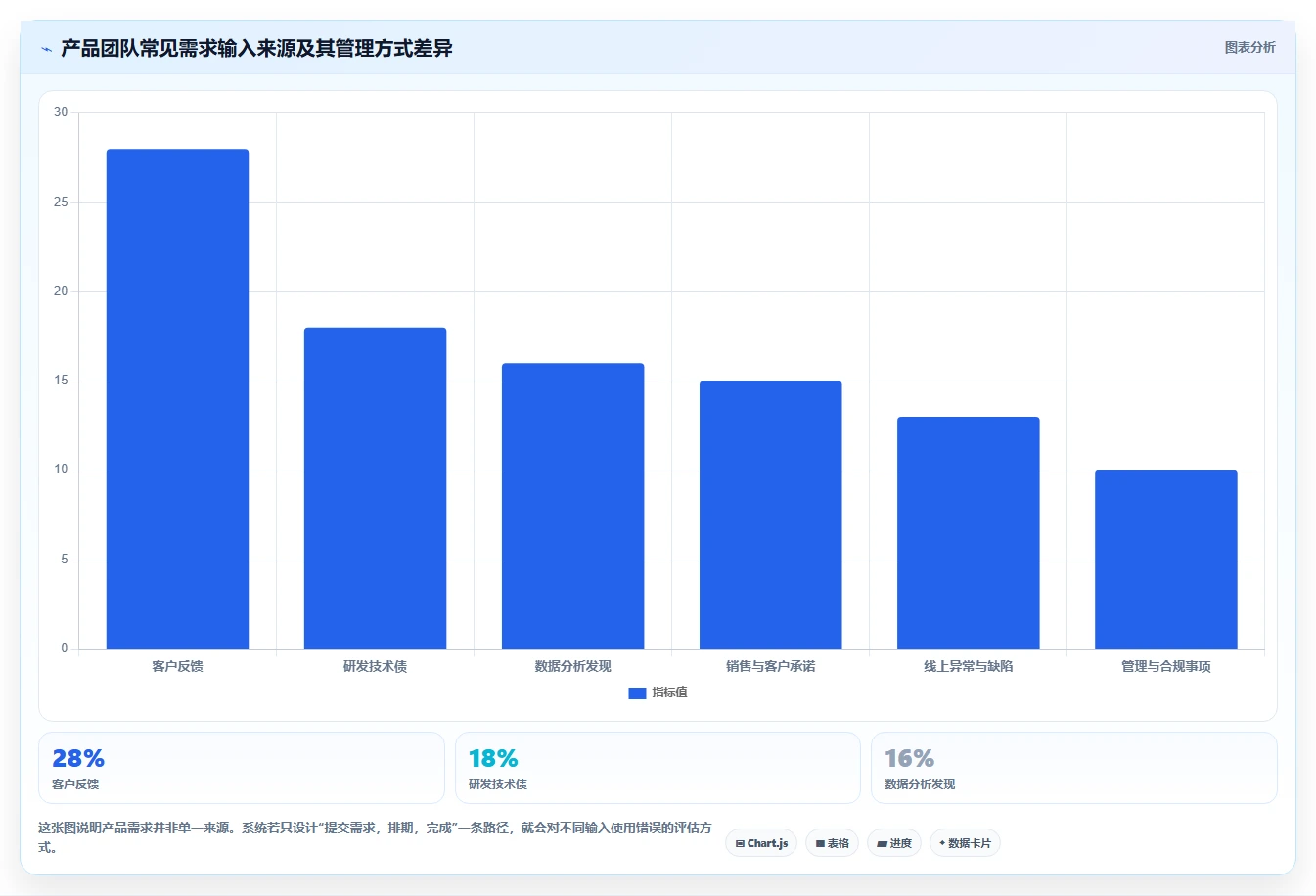Click the Chart.js tag chip
Screen dimensions: 1316x896
761,843
